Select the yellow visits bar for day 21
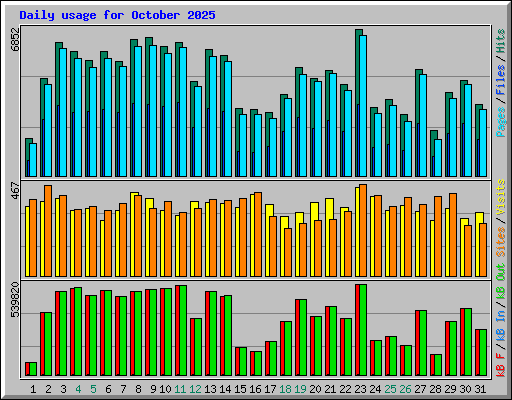 click(328, 237)
